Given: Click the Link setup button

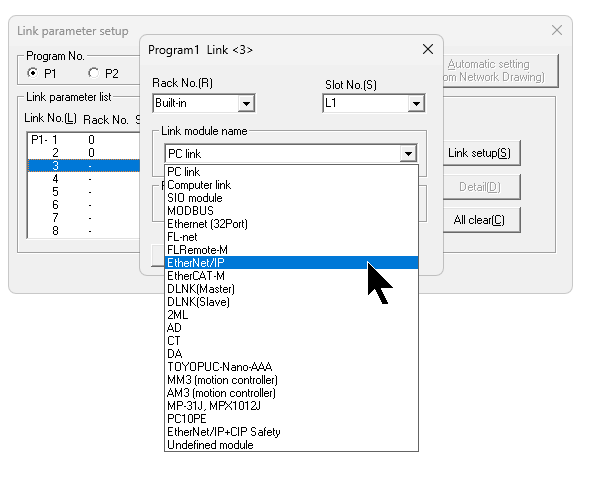Looking at the screenshot, I should tap(479, 153).
